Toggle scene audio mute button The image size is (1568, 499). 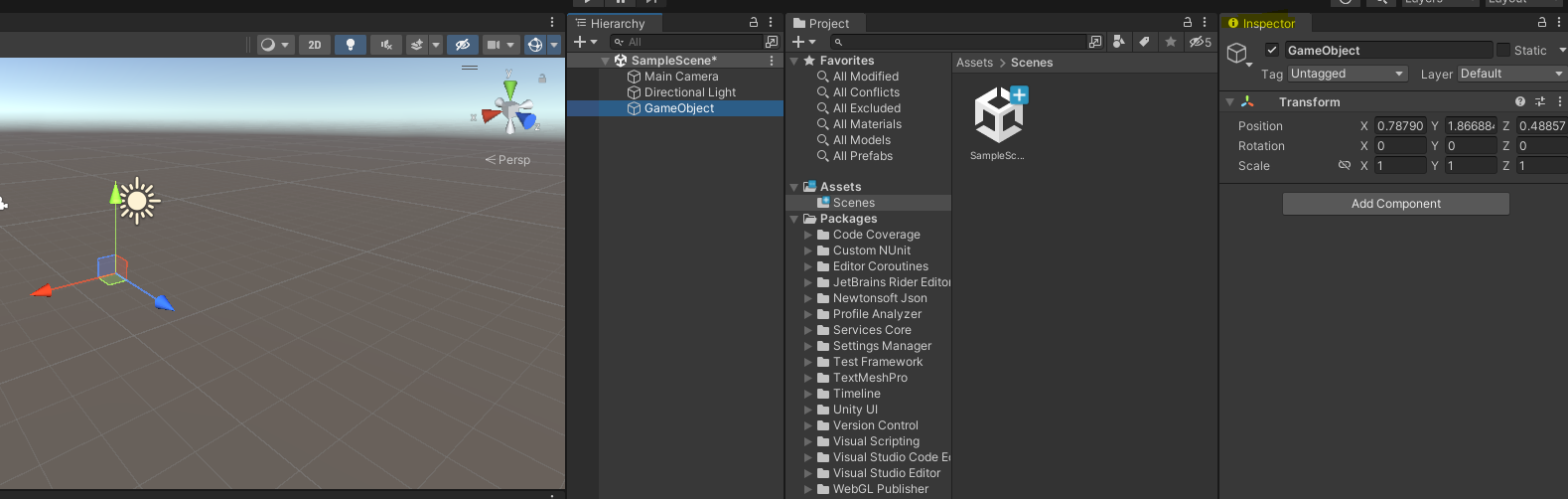tap(386, 45)
